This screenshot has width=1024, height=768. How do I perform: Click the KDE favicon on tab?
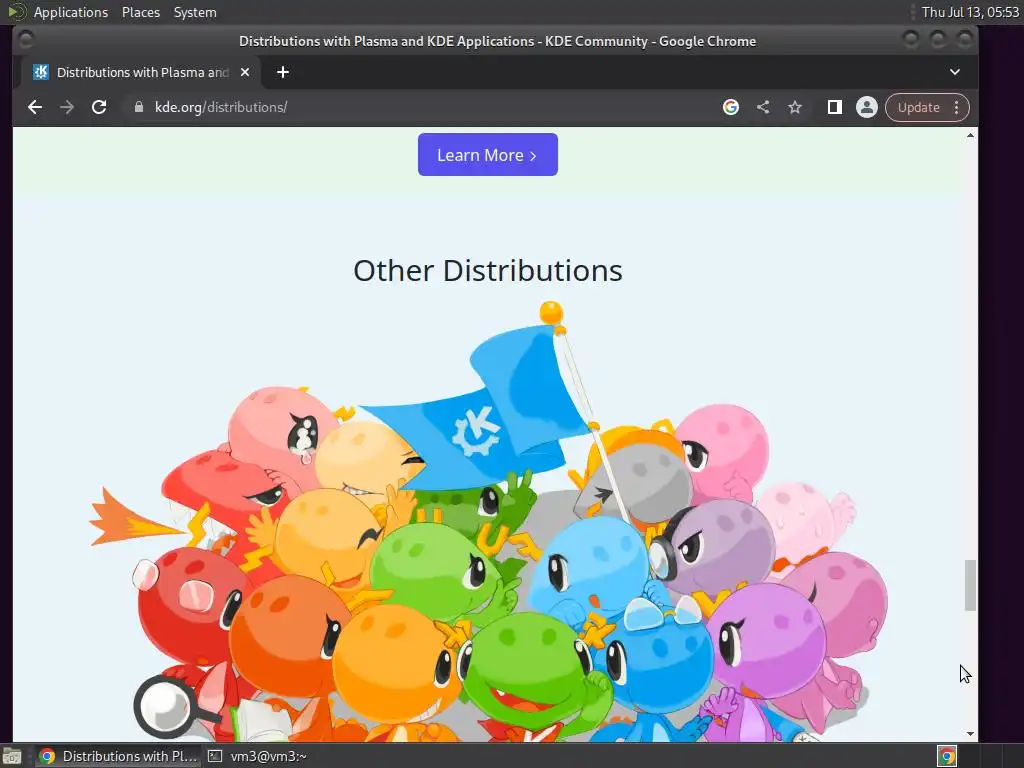pos(40,72)
